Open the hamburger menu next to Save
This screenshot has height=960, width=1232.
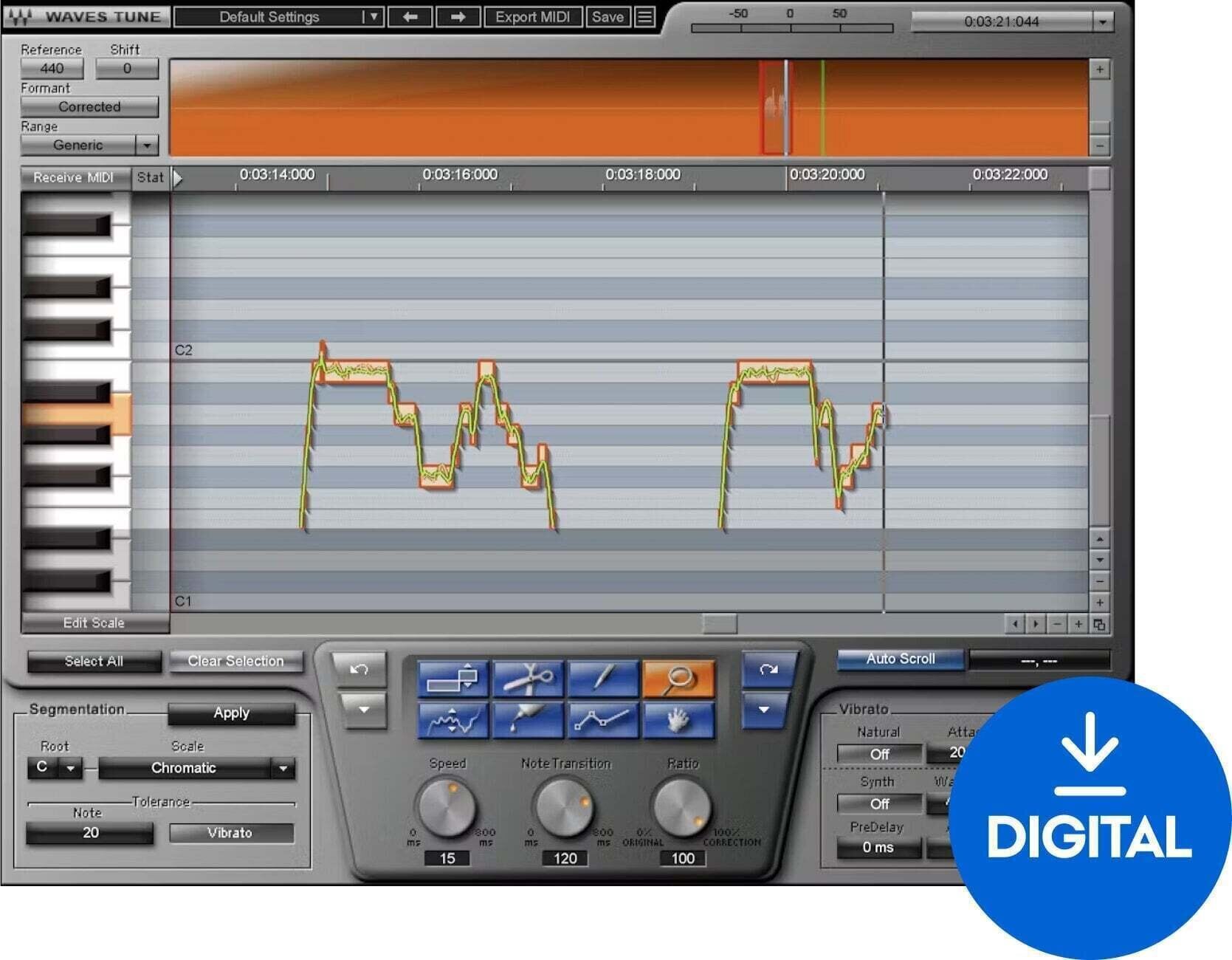click(x=645, y=17)
